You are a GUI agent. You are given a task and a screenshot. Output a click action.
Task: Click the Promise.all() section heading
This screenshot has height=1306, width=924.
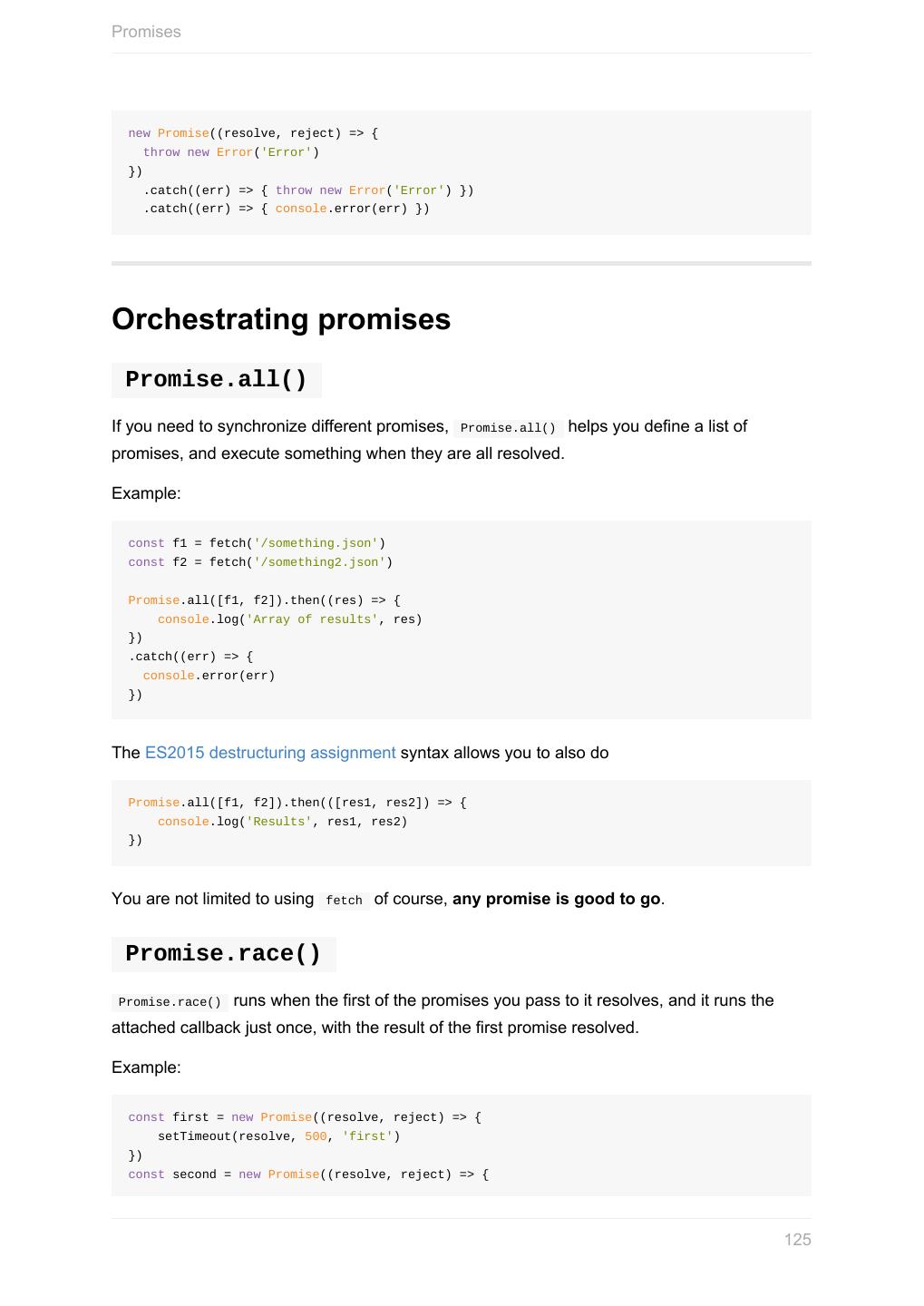click(217, 380)
